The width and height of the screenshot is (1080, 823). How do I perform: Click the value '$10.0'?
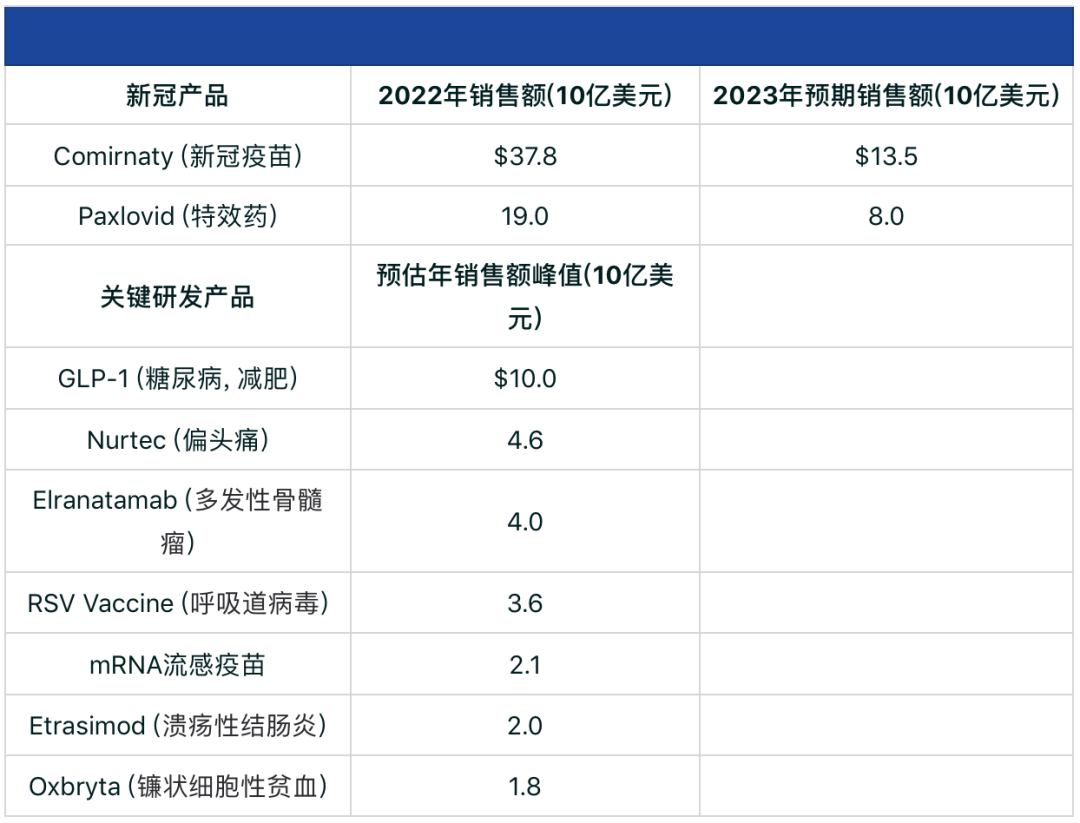click(525, 379)
